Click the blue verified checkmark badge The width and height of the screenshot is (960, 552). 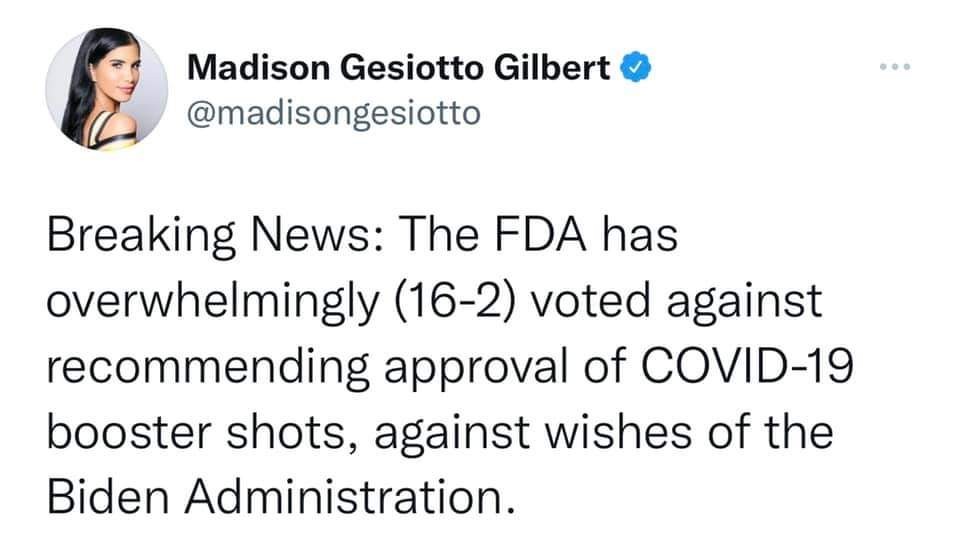[638, 69]
